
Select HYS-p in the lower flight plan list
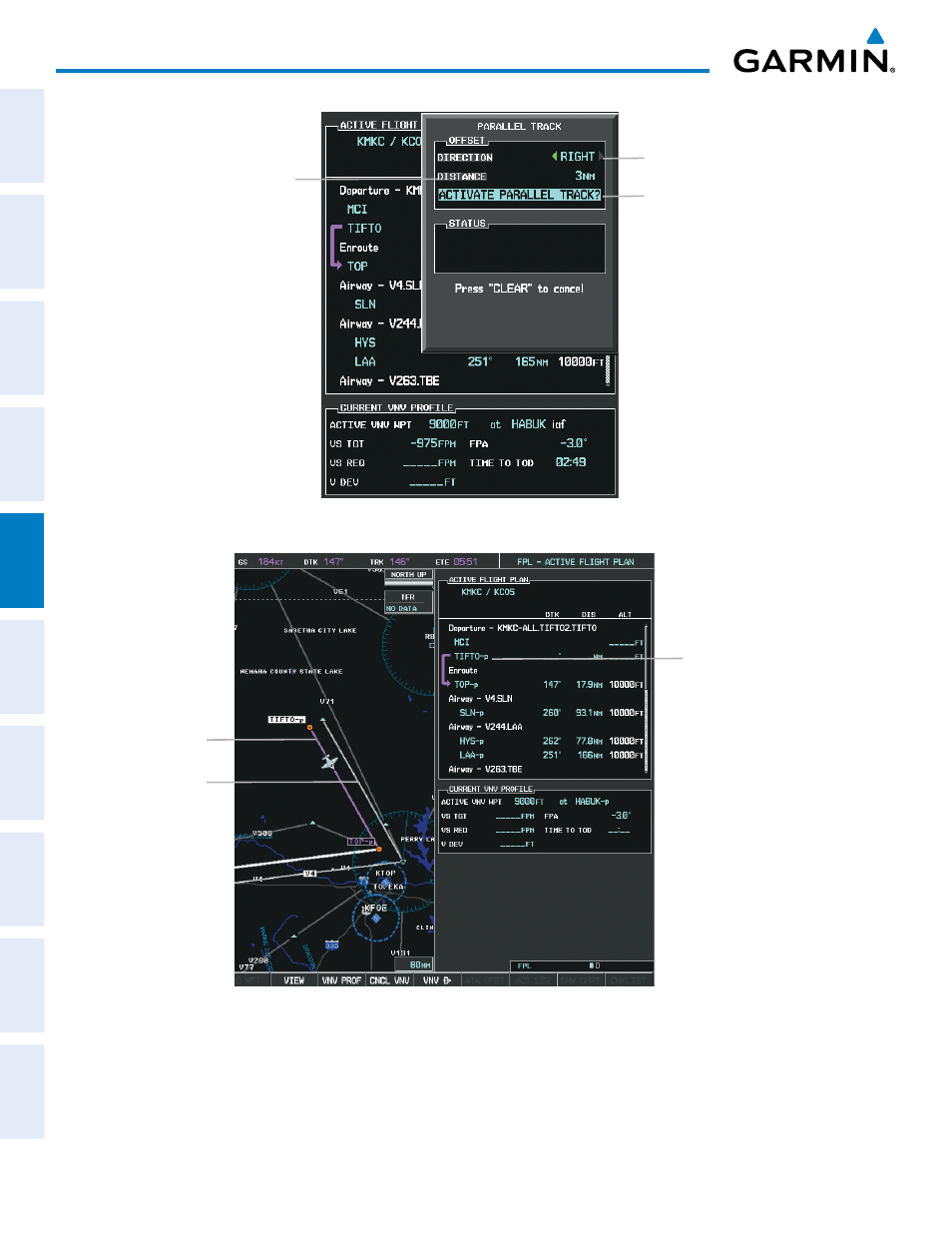pos(472,742)
